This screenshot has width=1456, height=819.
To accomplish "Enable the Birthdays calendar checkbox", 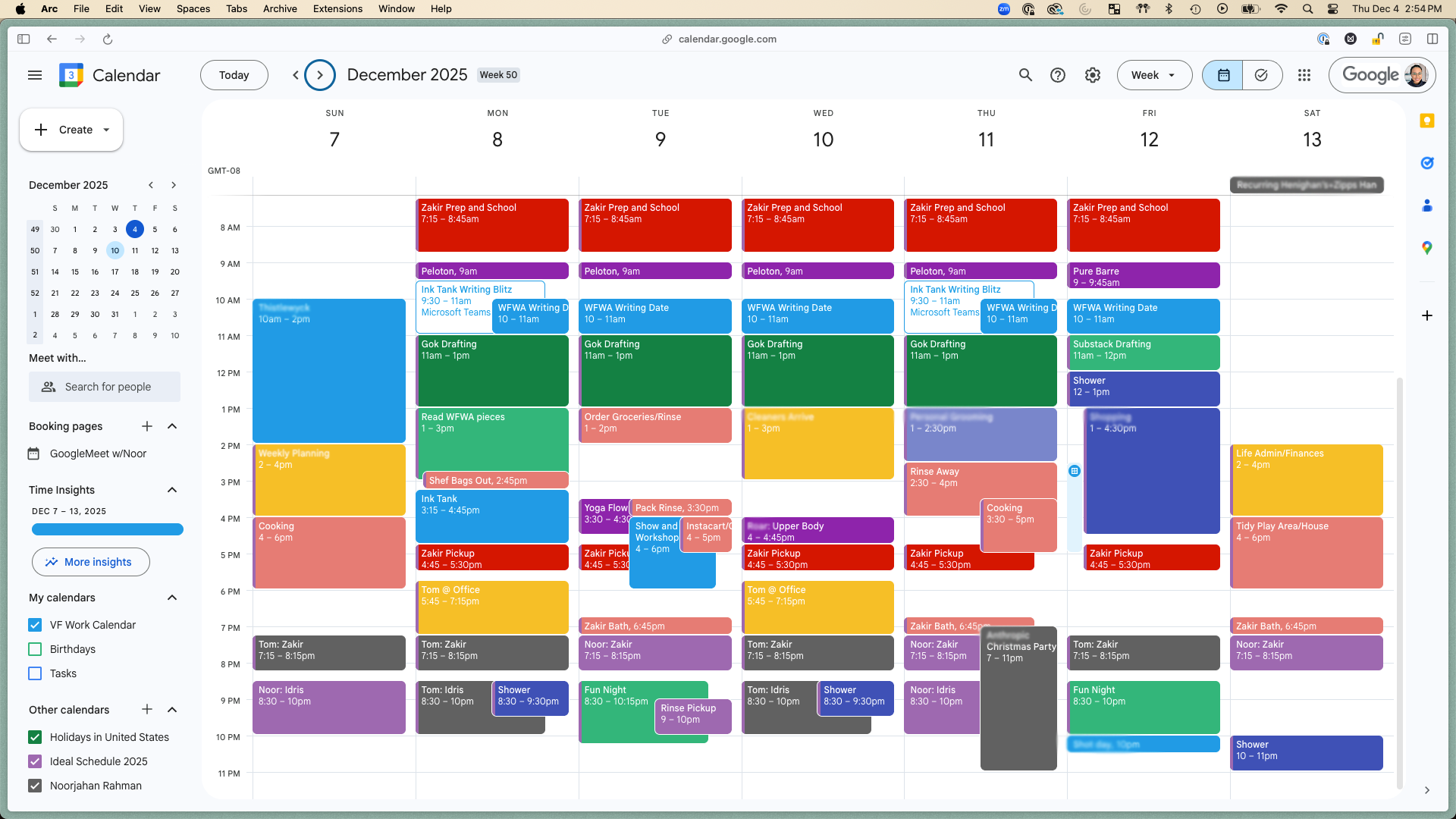I will tap(35, 649).
